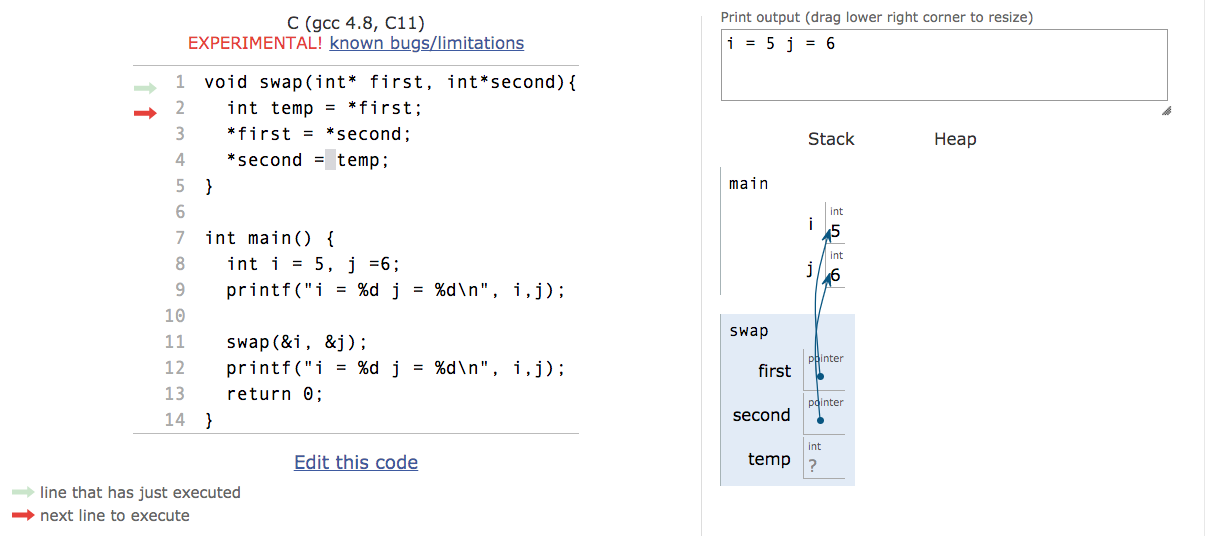Open the known bugs/limitations link
Viewport: 1205px width, 536px height.
(x=427, y=43)
